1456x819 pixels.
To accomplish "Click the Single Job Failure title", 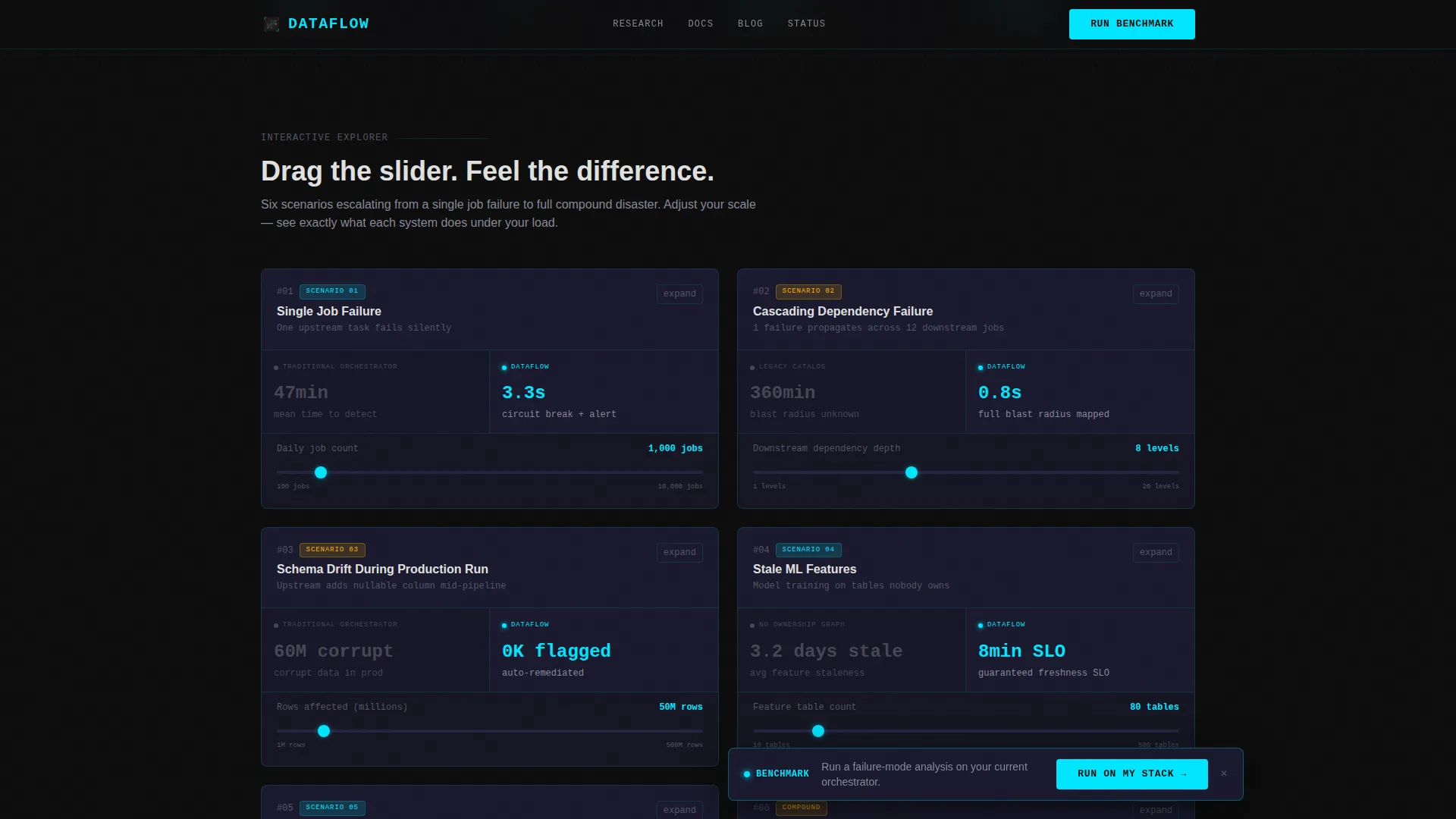I will tap(329, 311).
